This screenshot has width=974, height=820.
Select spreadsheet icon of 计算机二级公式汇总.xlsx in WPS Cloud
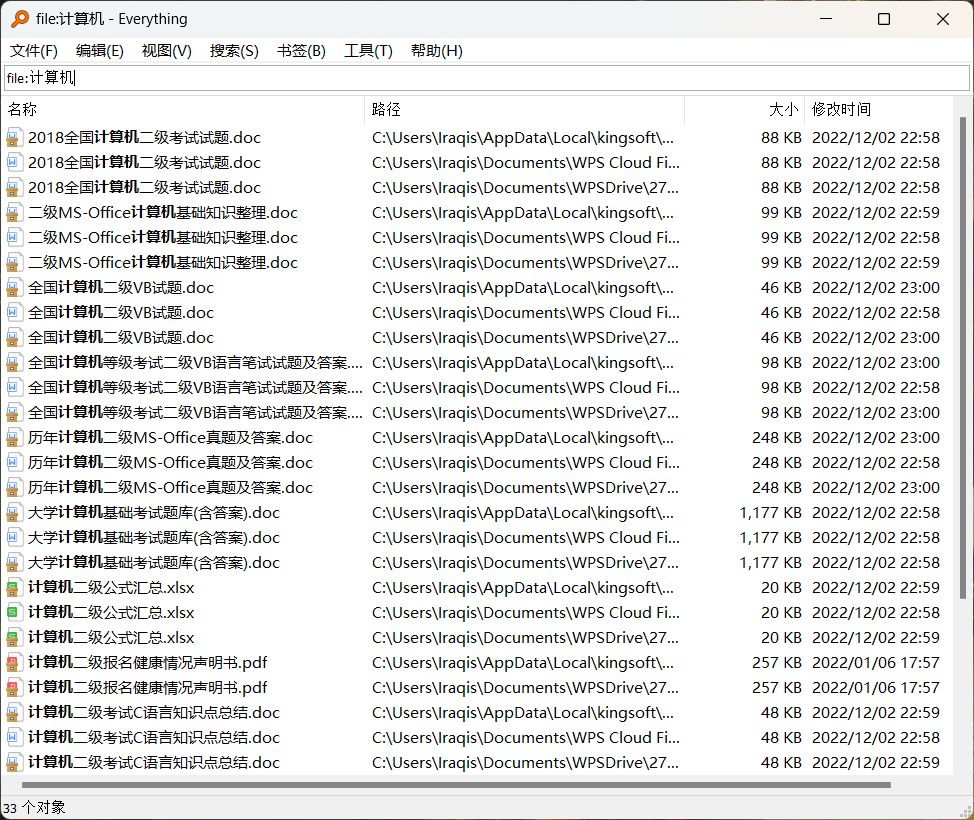pos(13,613)
